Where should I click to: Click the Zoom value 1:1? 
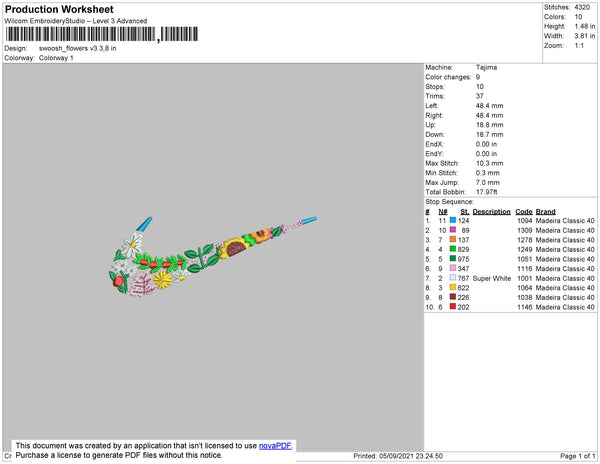coord(579,46)
